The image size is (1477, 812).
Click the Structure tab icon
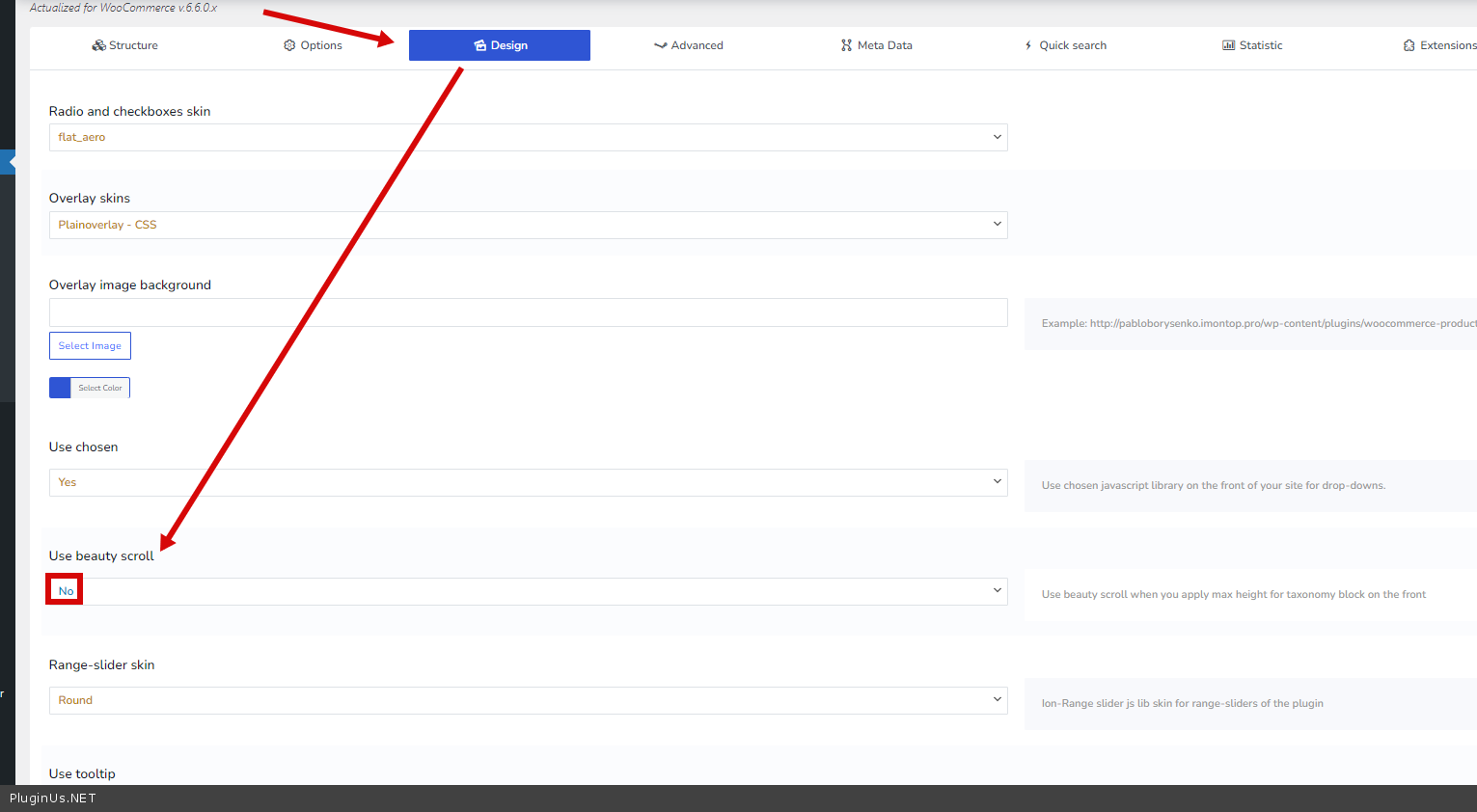pyautogui.click(x=98, y=45)
